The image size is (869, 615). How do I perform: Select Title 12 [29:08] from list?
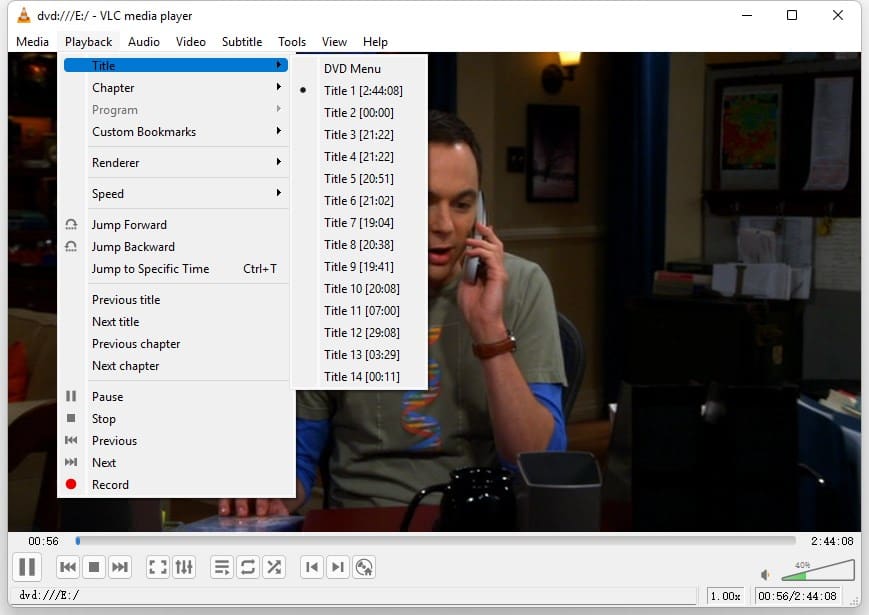pyautogui.click(x=361, y=333)
